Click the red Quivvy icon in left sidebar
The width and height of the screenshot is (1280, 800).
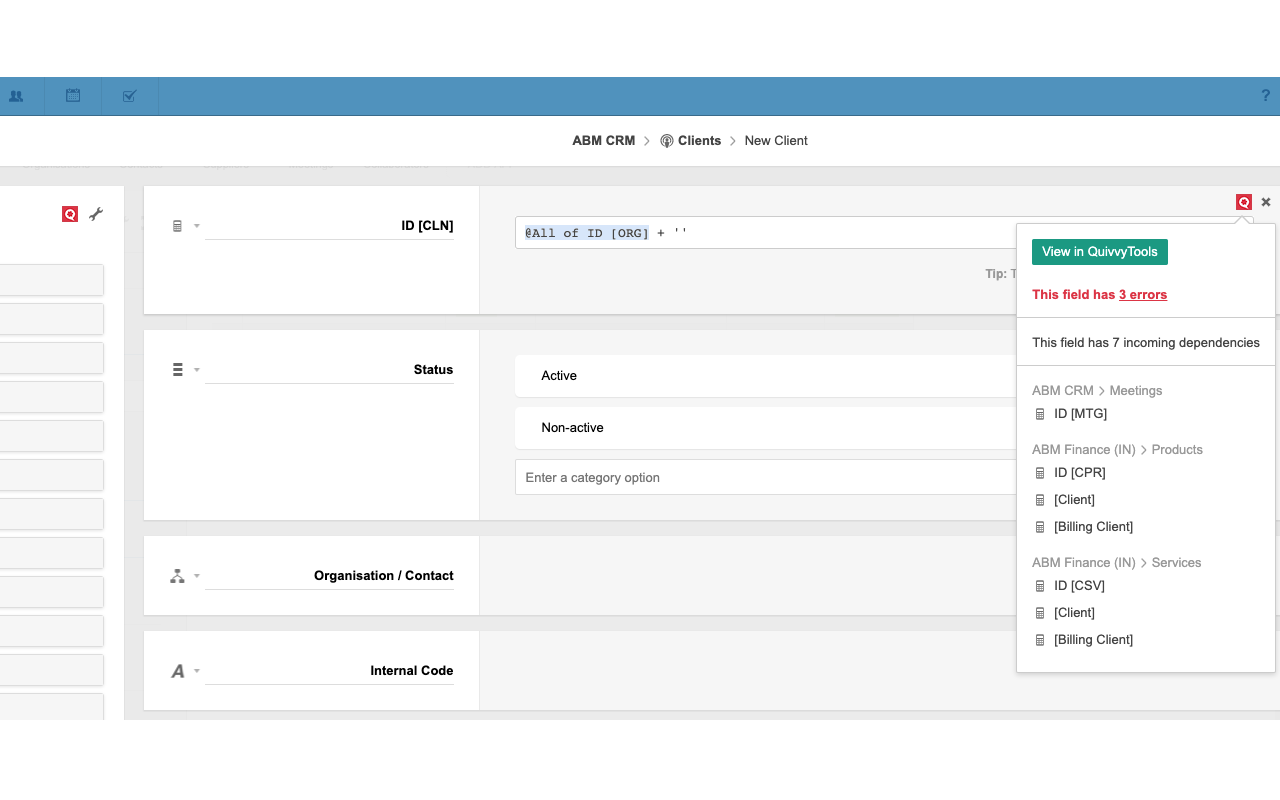(70, 214)
